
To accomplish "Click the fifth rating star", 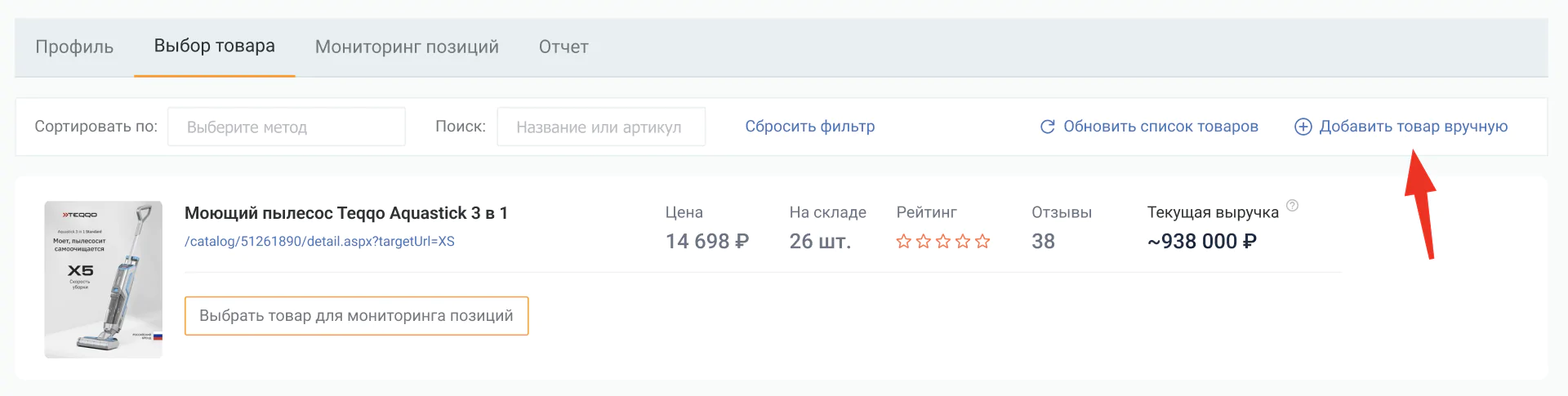I will 982,241.
